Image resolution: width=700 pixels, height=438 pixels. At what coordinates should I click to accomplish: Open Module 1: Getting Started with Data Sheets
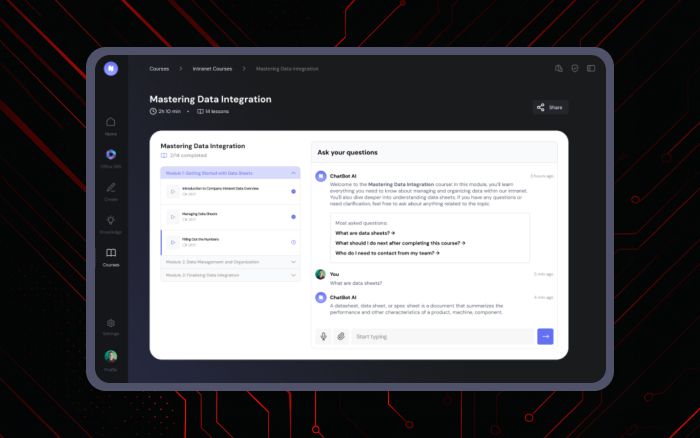tap(230, 173)
